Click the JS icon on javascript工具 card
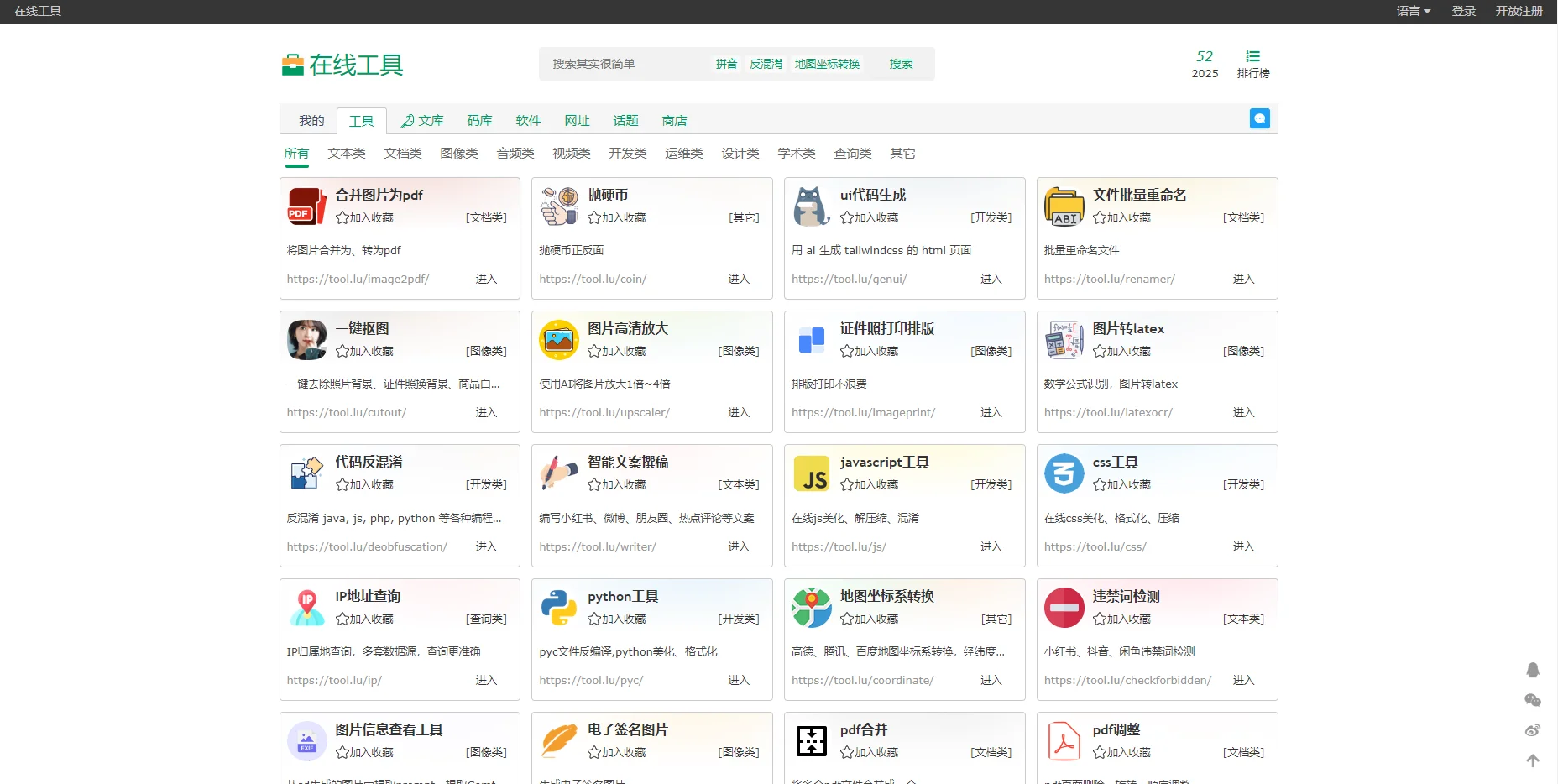Viewport: 1558px width, 784px height. (x=811, y=473)
